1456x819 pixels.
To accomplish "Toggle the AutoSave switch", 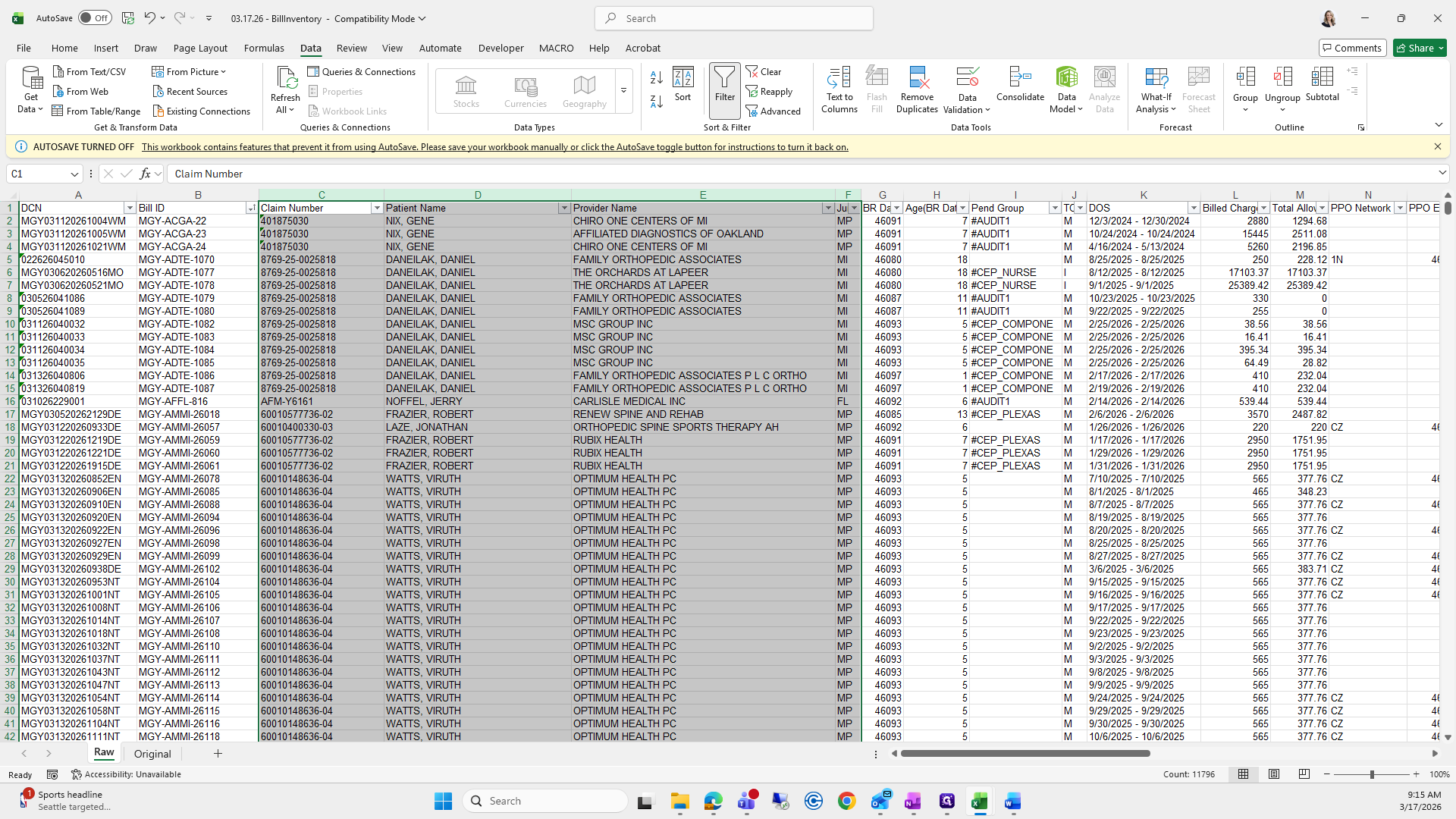I will tap(95, 18).
